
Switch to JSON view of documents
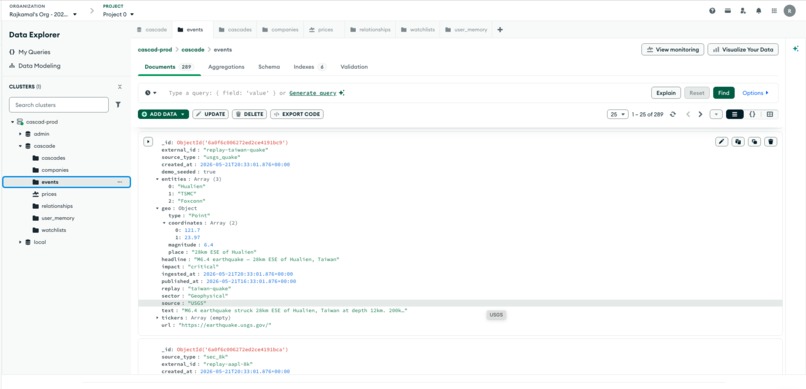[752, 115]
